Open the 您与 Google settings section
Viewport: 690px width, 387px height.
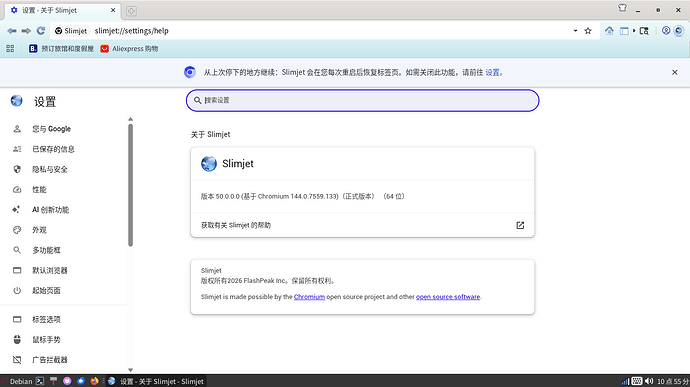(64, 129)
